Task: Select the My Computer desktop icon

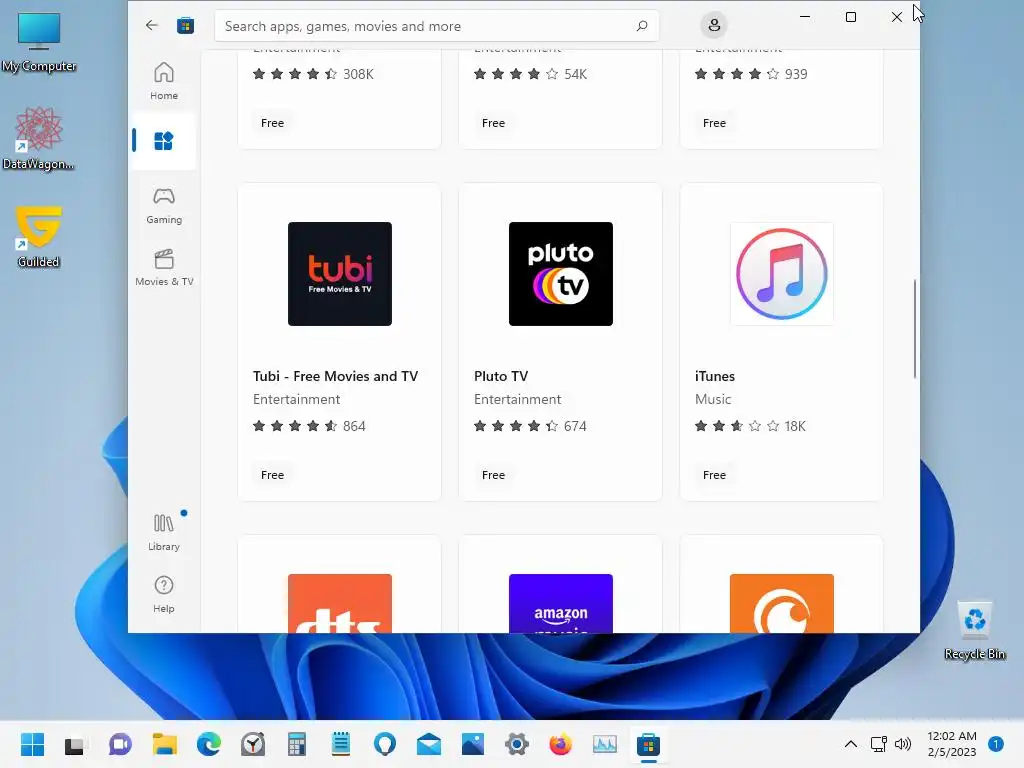Action: point(39,43)
